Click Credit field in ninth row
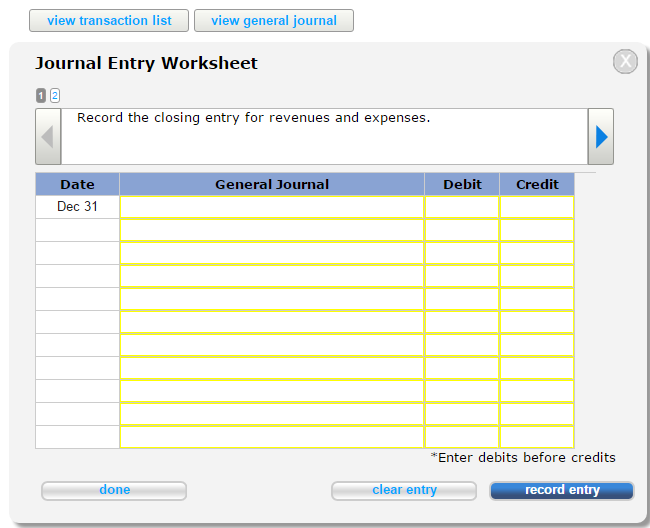Viewport: 650px width, 528px height. (537, 391)
